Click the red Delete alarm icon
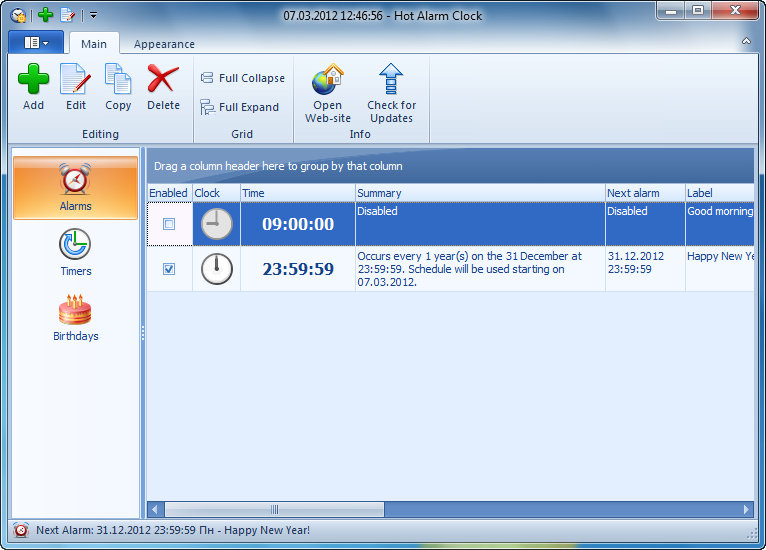 [x=163, y=78]
